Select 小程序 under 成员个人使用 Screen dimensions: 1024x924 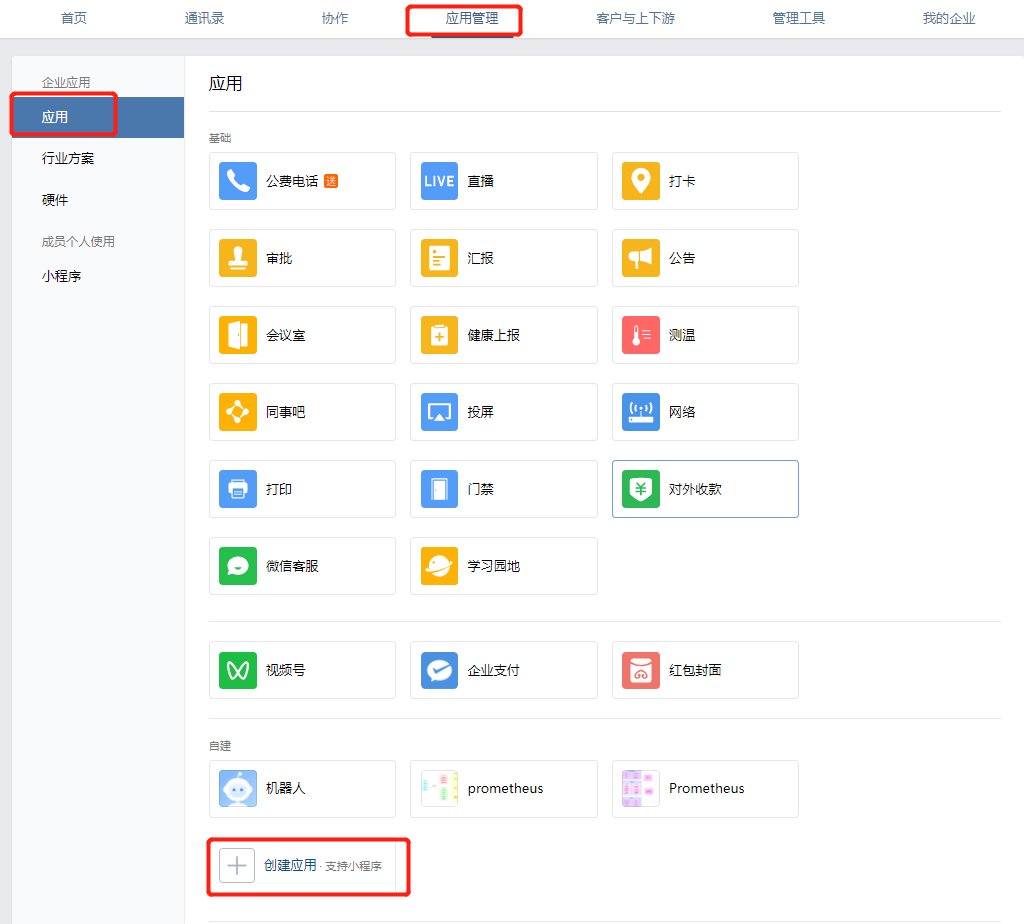63,275
